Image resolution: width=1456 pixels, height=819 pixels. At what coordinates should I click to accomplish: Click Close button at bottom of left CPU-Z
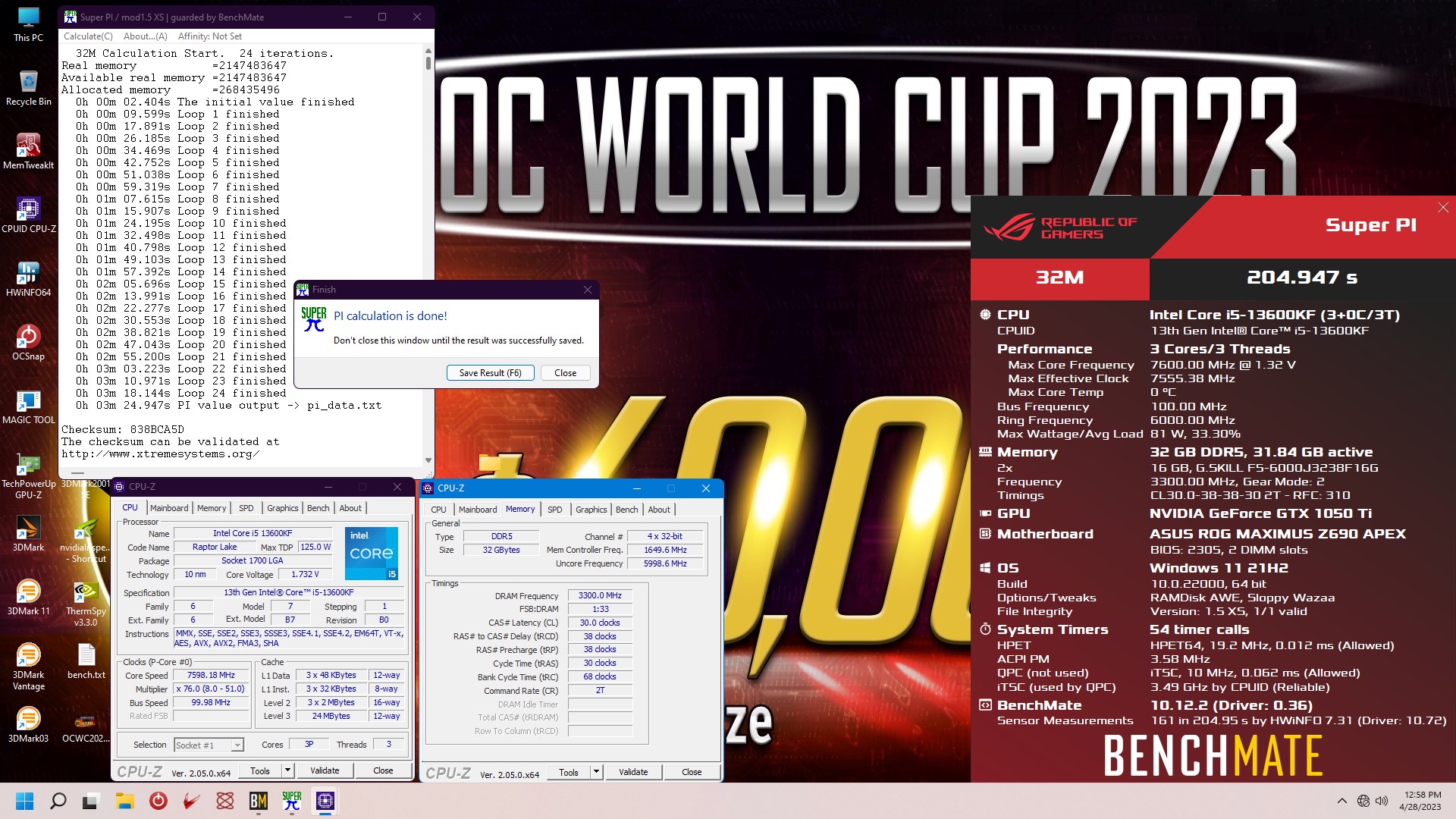click(x=383, y=770)
